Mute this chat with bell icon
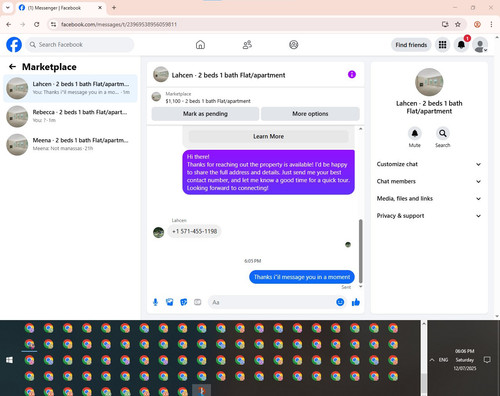 (415, 134)
